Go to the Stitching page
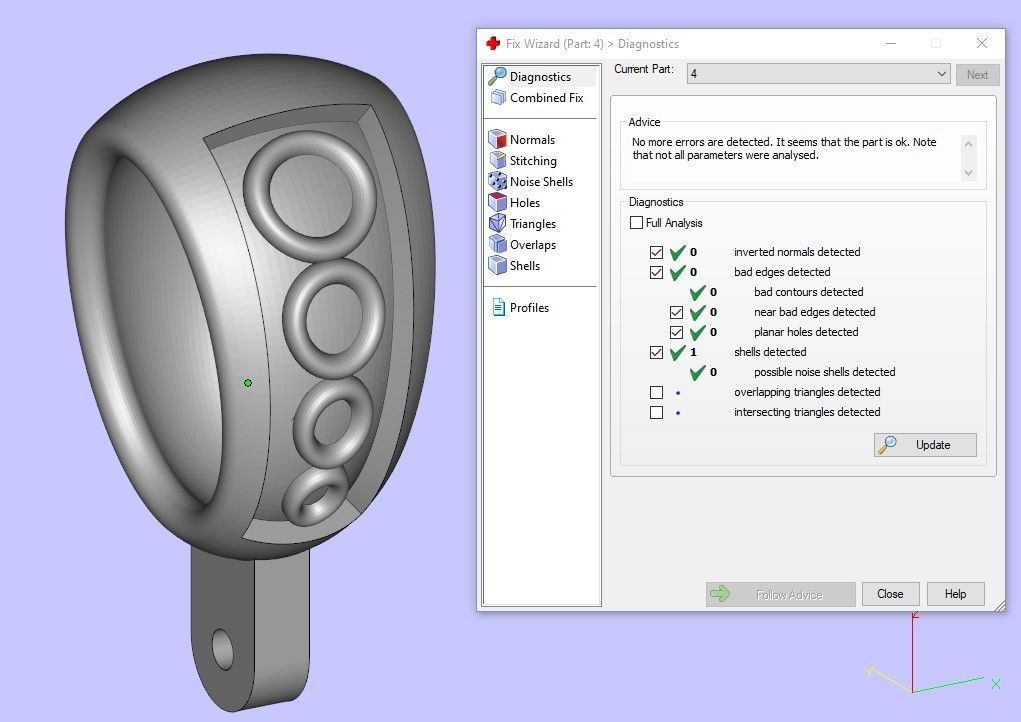This screenshot has height=722, width=1021. coord(533,161)
